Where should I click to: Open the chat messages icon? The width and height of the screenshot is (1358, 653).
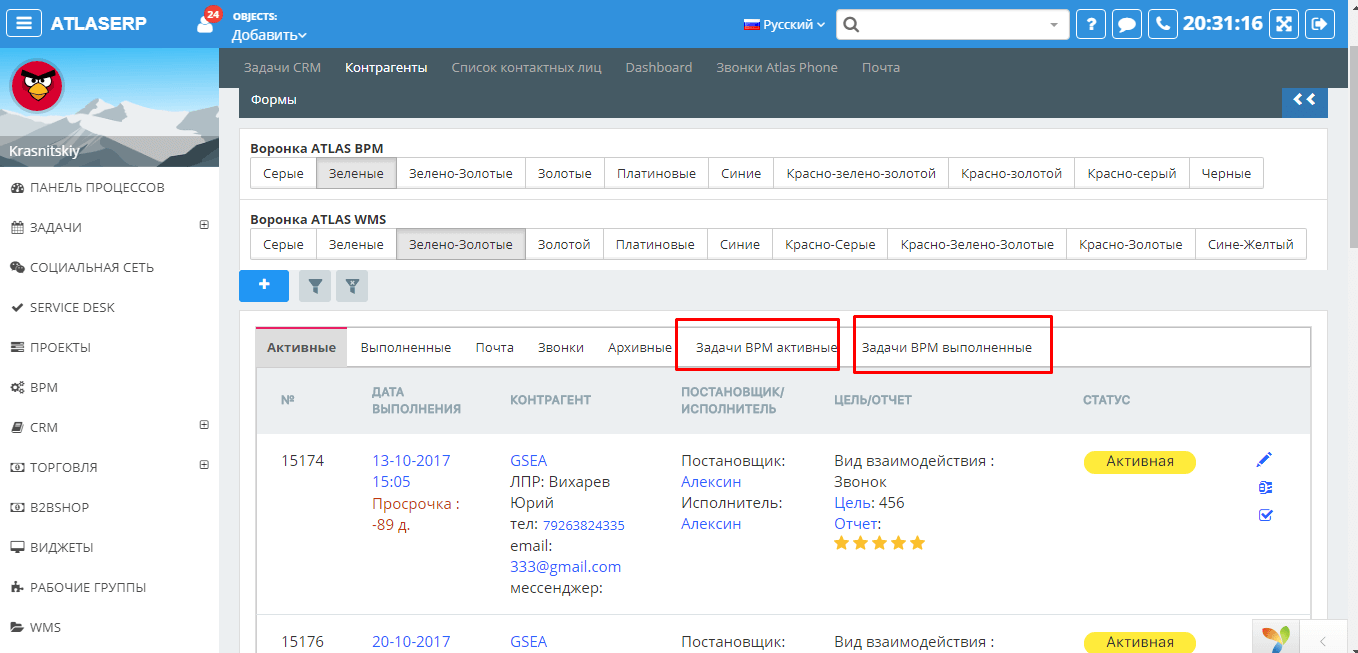pyautogui.click(x=1127, y=24)
